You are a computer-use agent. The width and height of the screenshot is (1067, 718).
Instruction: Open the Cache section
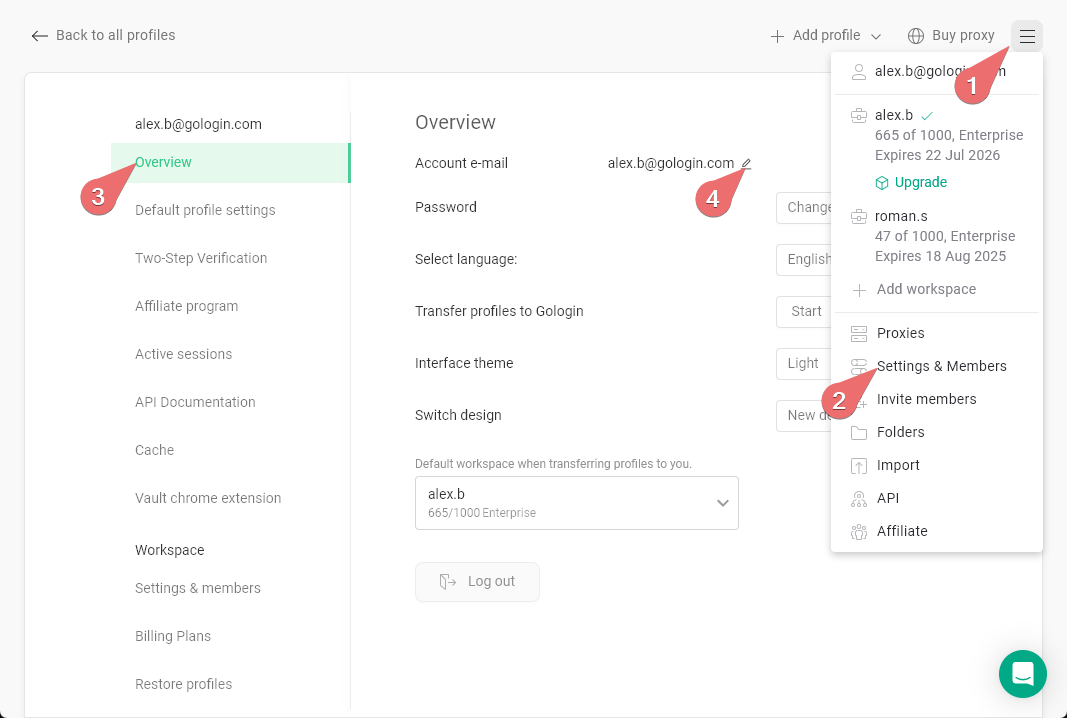(x=154, y=451)
